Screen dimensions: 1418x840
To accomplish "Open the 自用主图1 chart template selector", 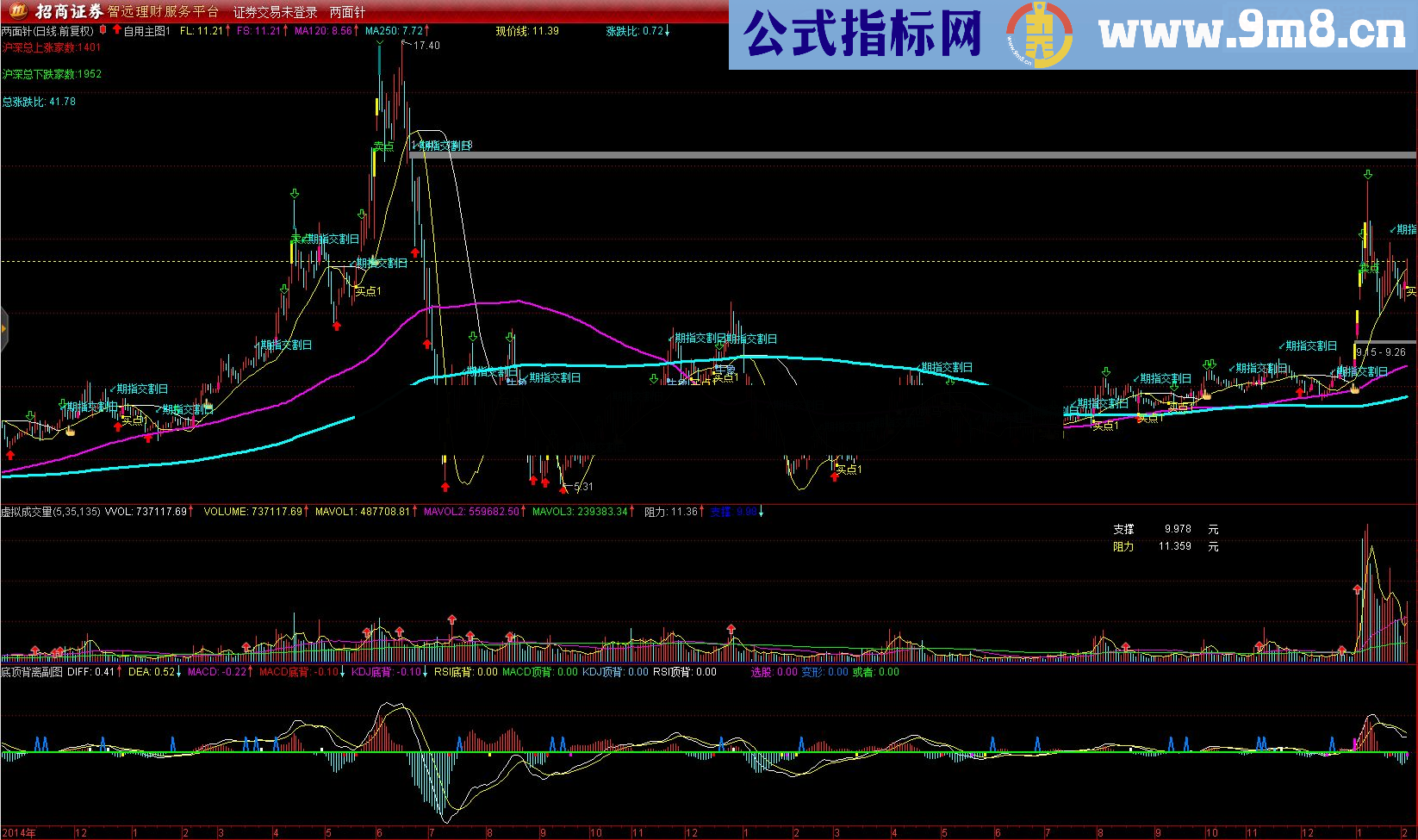I will point(148,30).
